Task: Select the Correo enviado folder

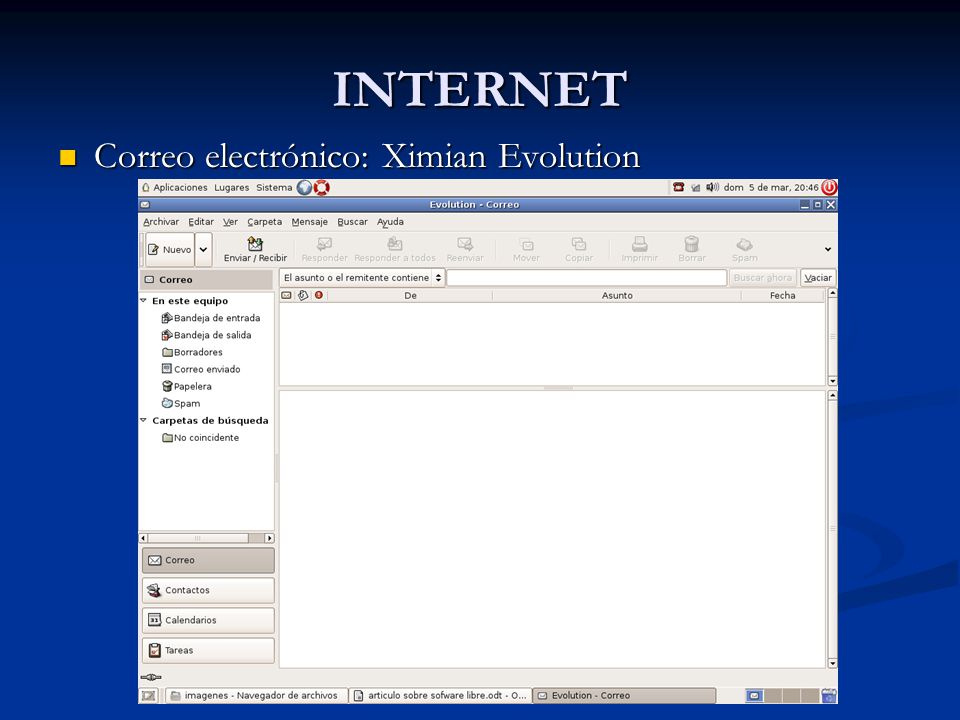Action: (x=201, y=369)
